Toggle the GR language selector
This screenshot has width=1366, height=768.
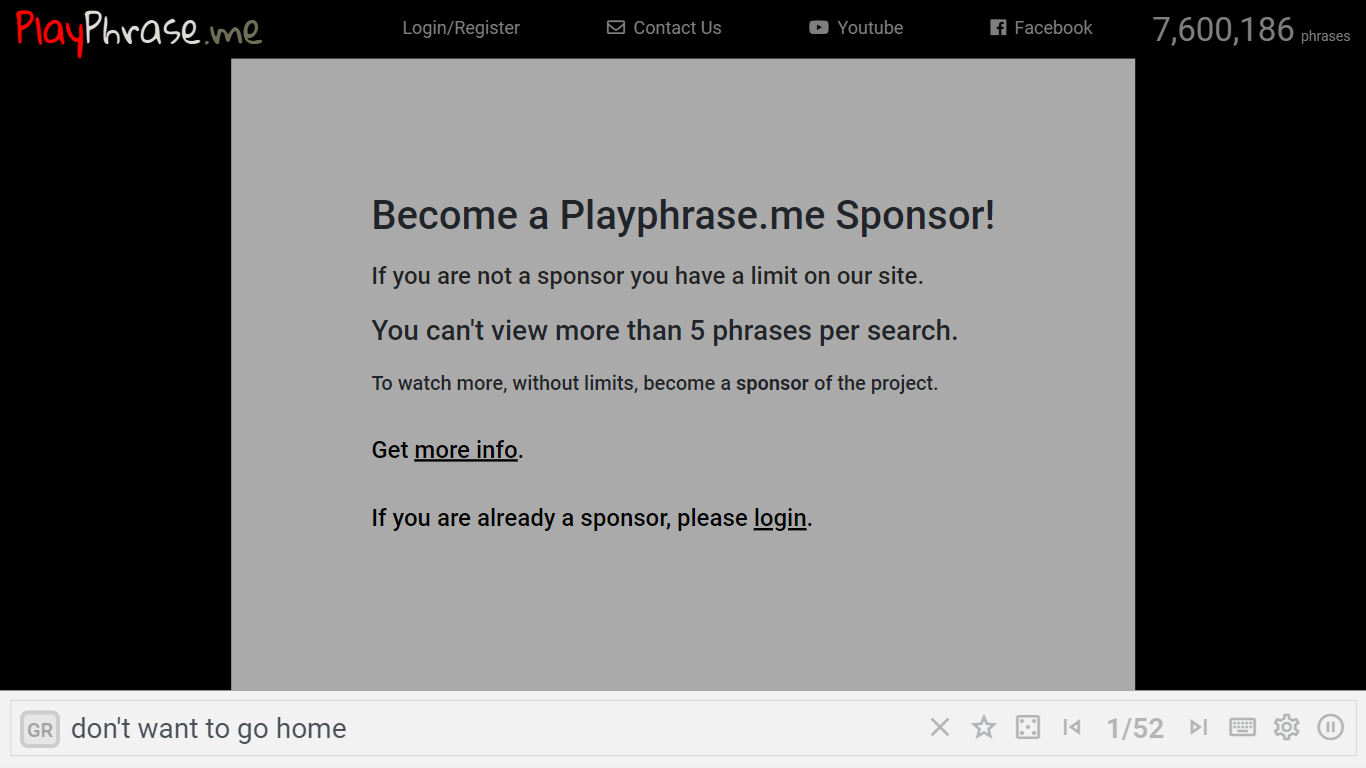tap(39, 728)
